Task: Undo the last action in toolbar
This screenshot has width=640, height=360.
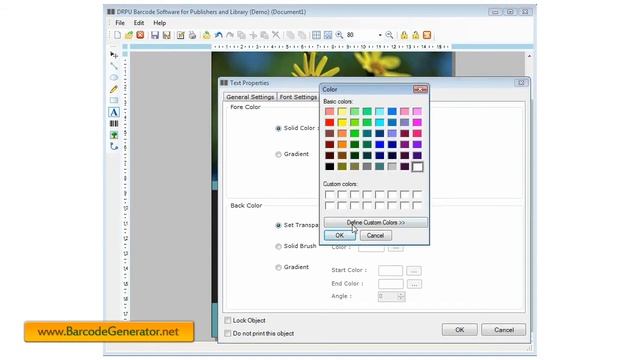Action: (x=218, y=35)
